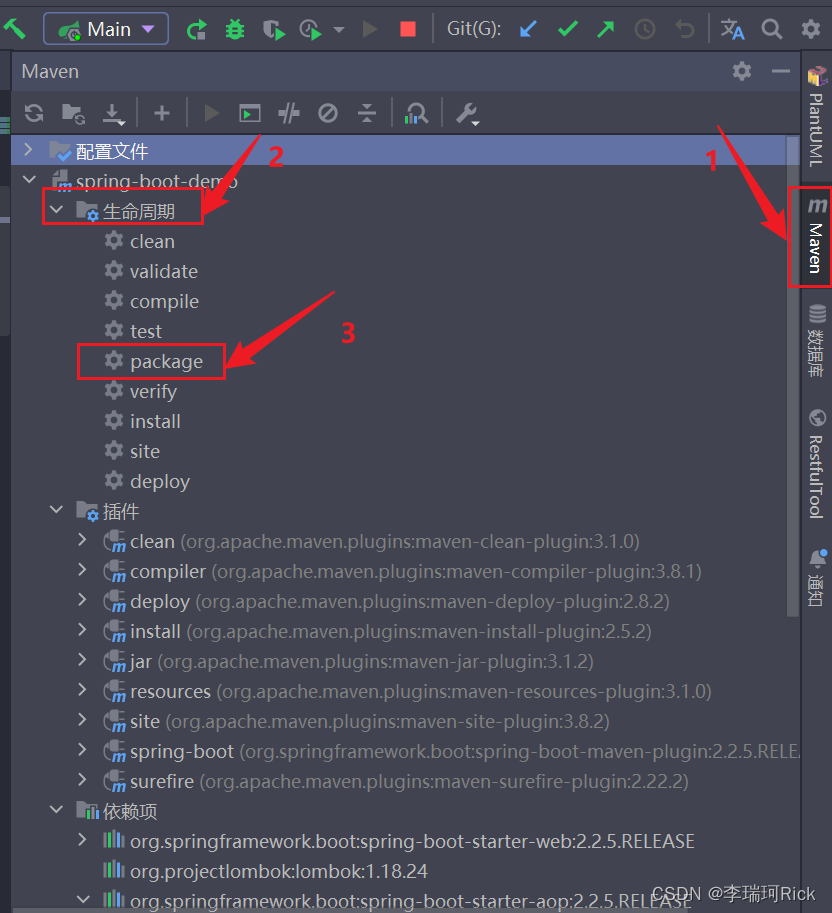Open the 通知 notifications side tab

tap(817, 578)
